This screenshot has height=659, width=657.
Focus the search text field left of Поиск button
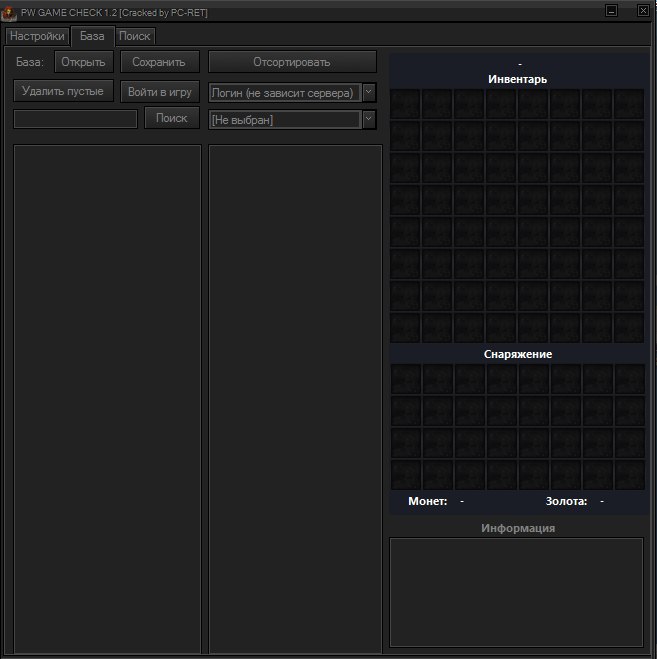point(75,119)
